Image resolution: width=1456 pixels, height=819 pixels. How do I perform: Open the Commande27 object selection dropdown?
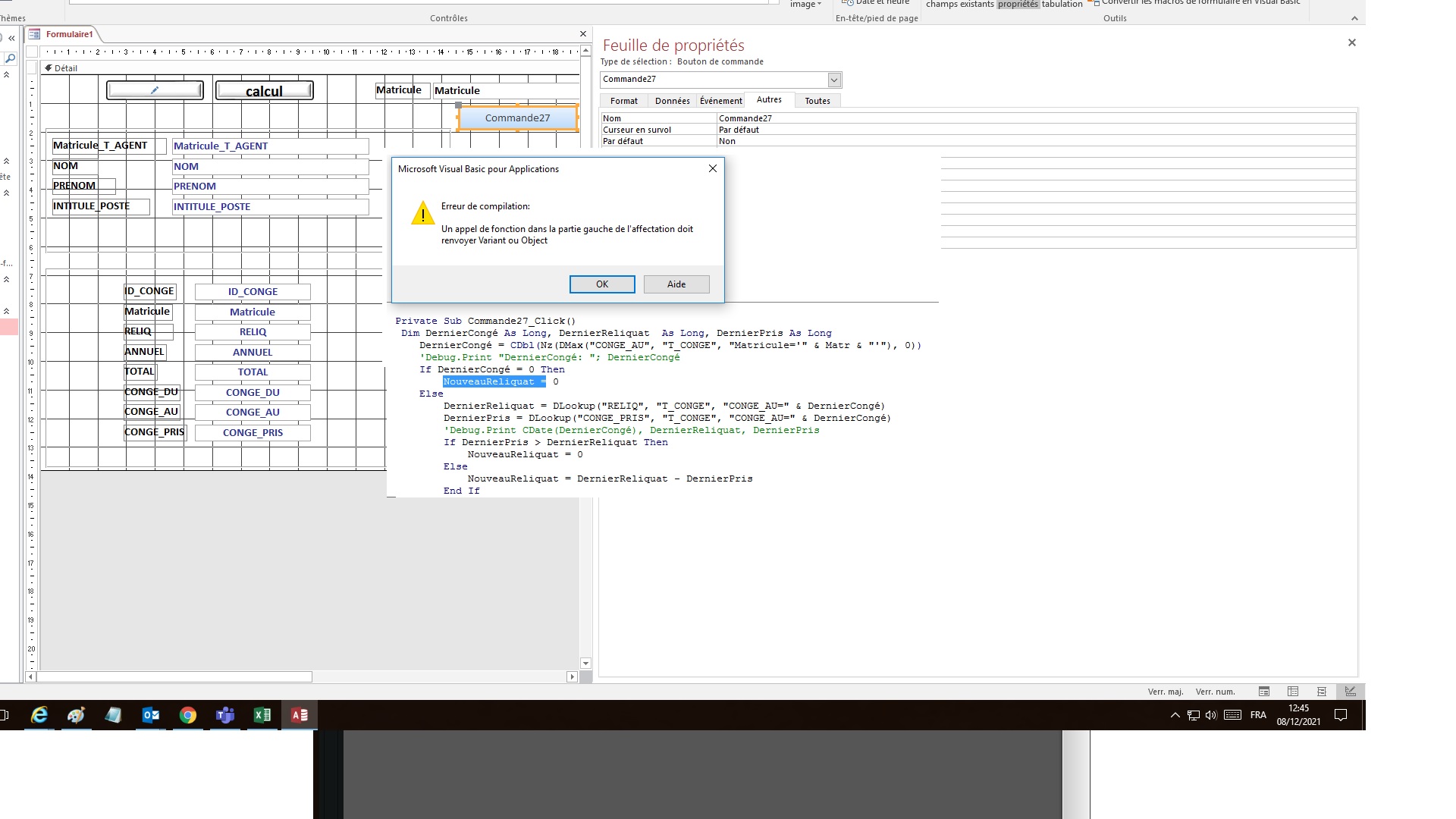click(834, 80)
